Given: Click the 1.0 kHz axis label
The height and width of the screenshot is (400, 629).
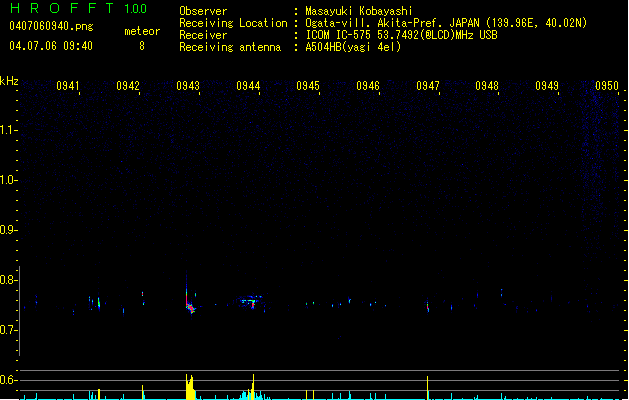Looking at the screenshot, I should (9, 180).
